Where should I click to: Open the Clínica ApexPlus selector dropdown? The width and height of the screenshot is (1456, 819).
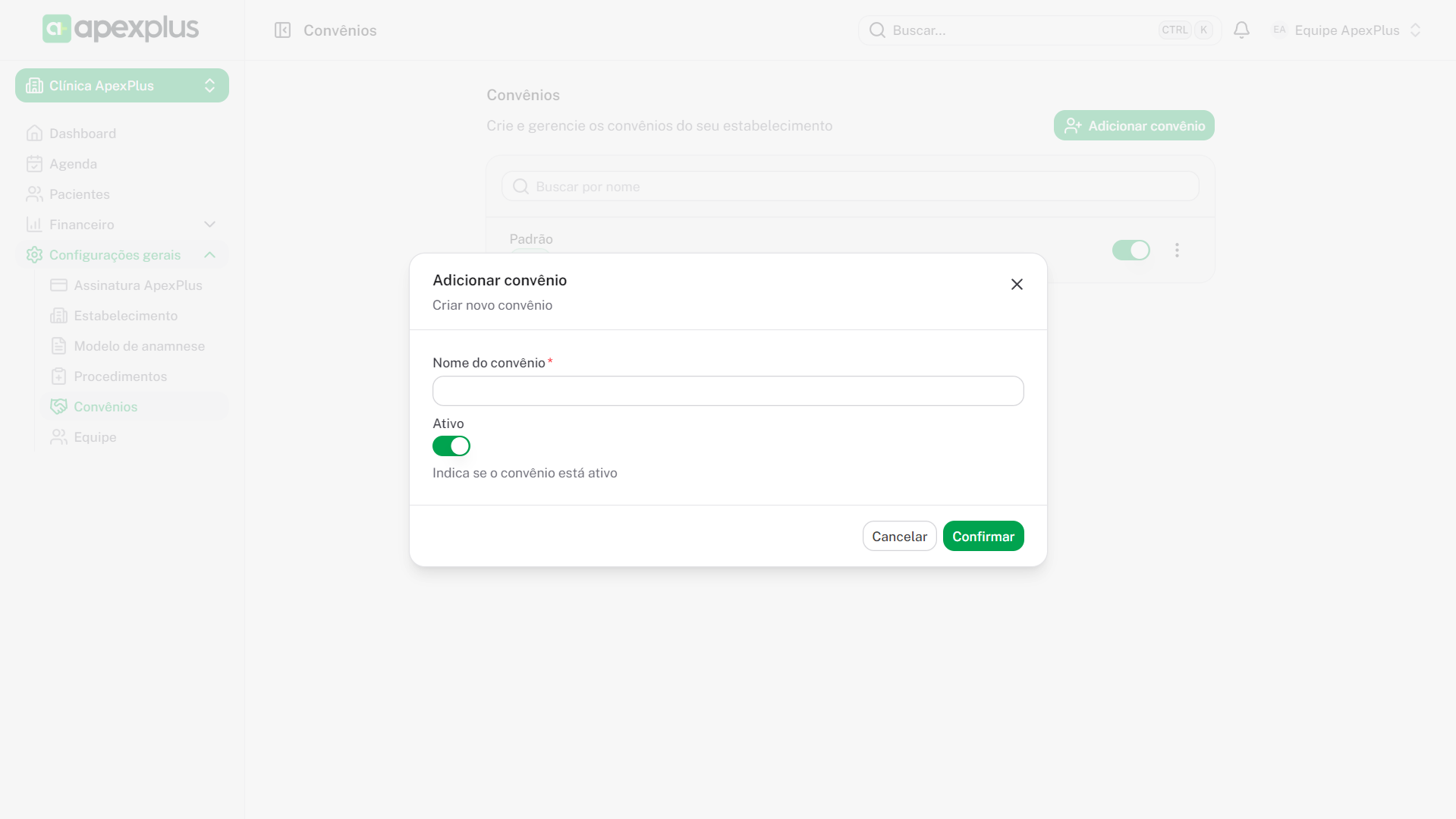point(122,86)
